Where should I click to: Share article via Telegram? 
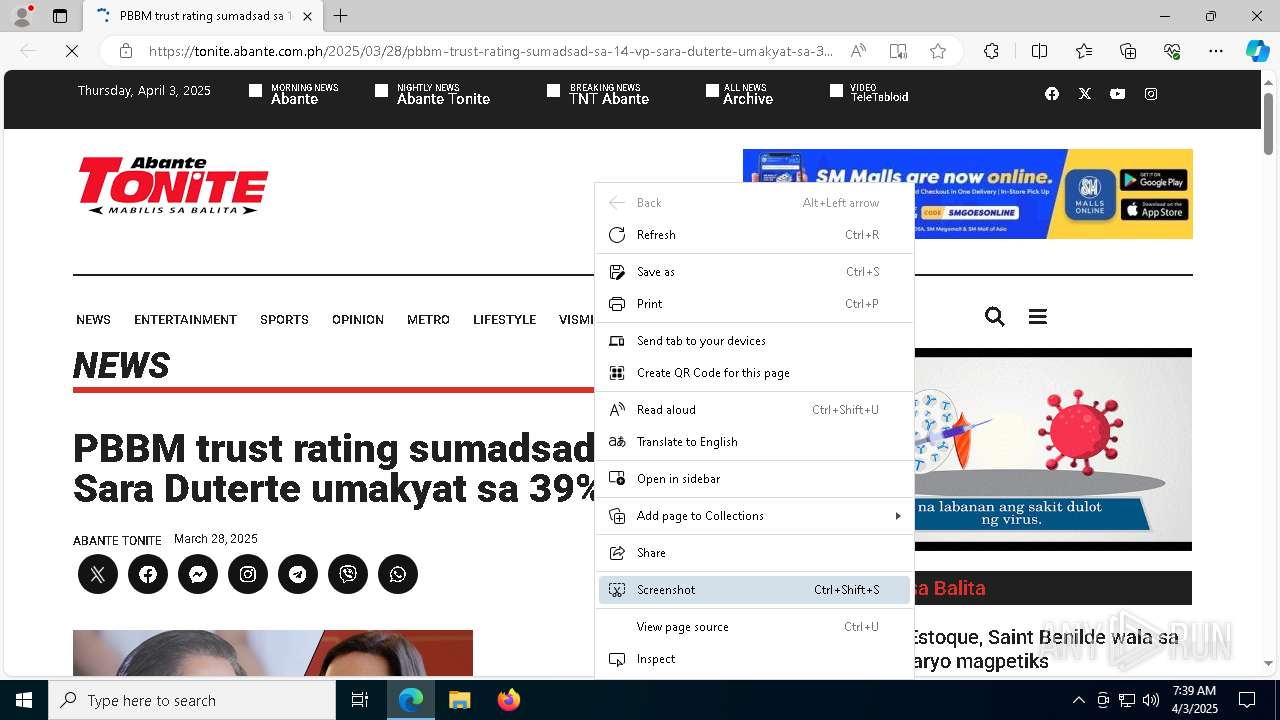[x=298, y=574]
